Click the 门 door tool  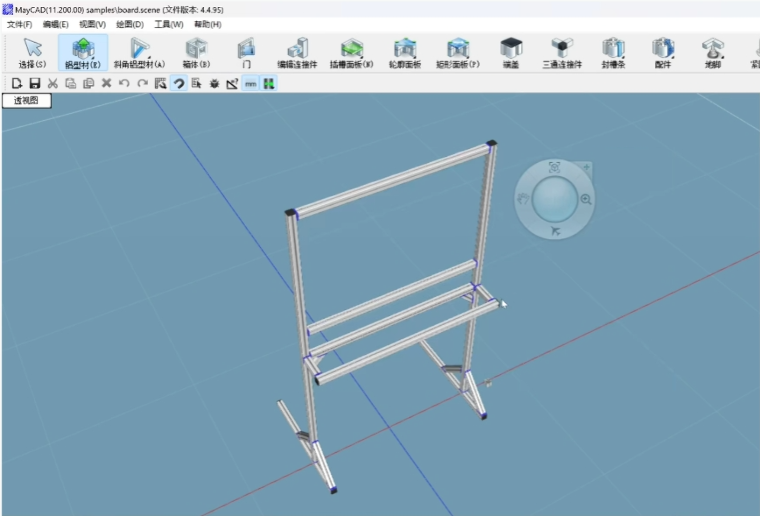(x=246, y=52)
